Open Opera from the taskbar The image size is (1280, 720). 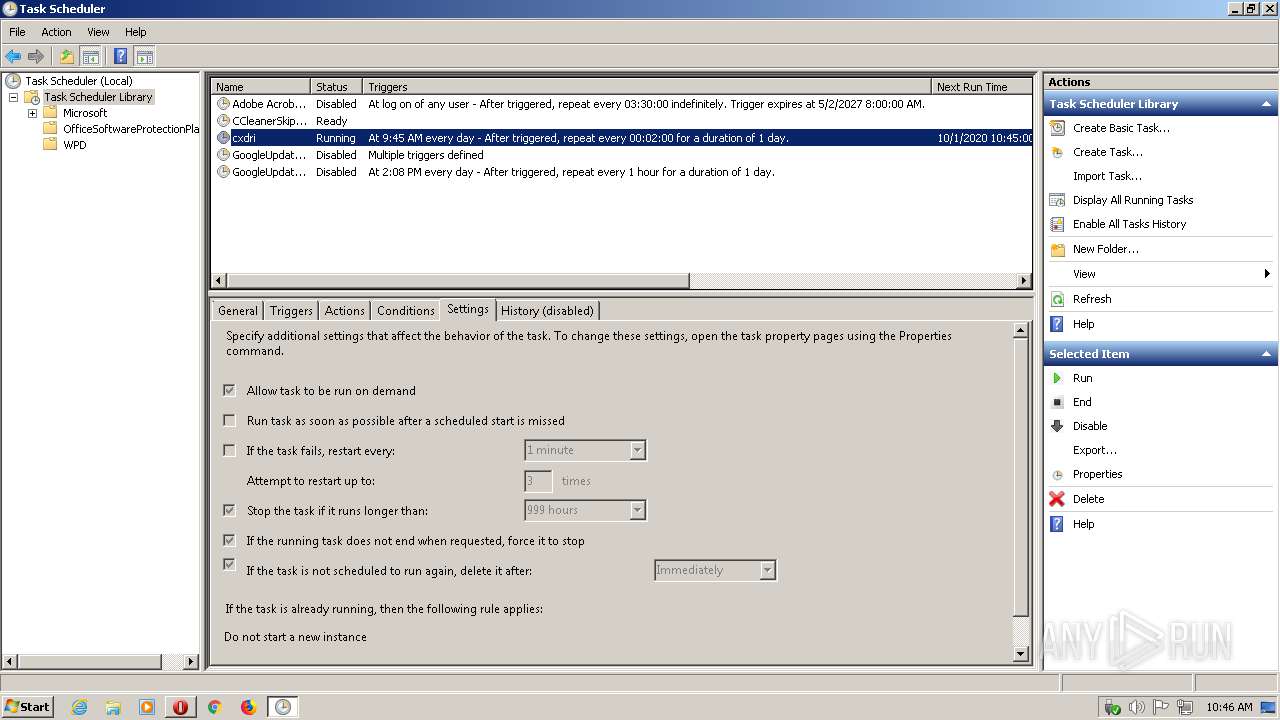coord(181,707)
